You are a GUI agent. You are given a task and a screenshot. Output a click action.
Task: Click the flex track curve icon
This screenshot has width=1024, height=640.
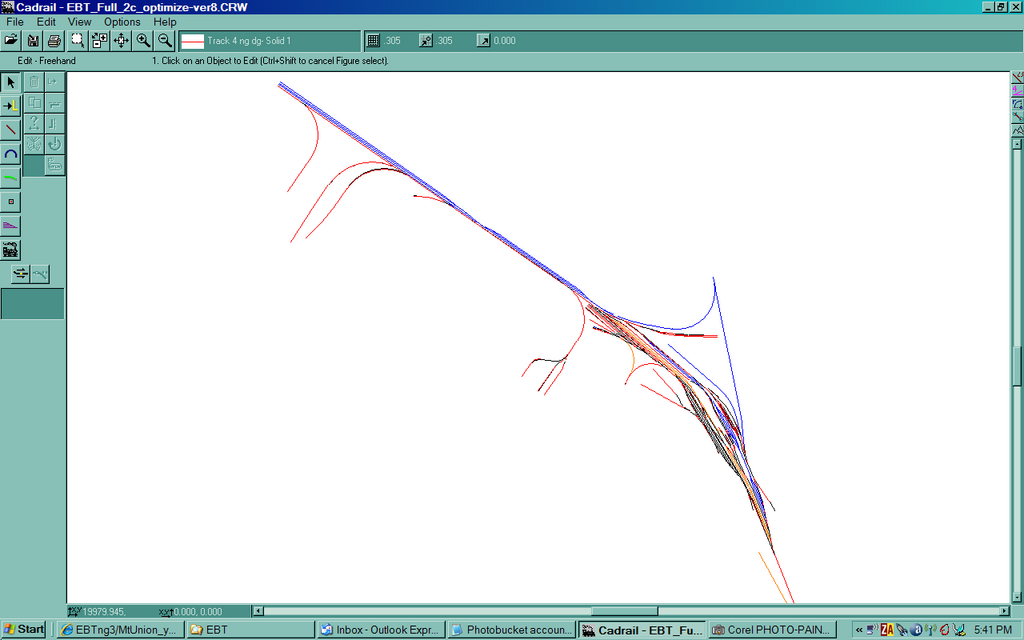[x=40, y=274]
